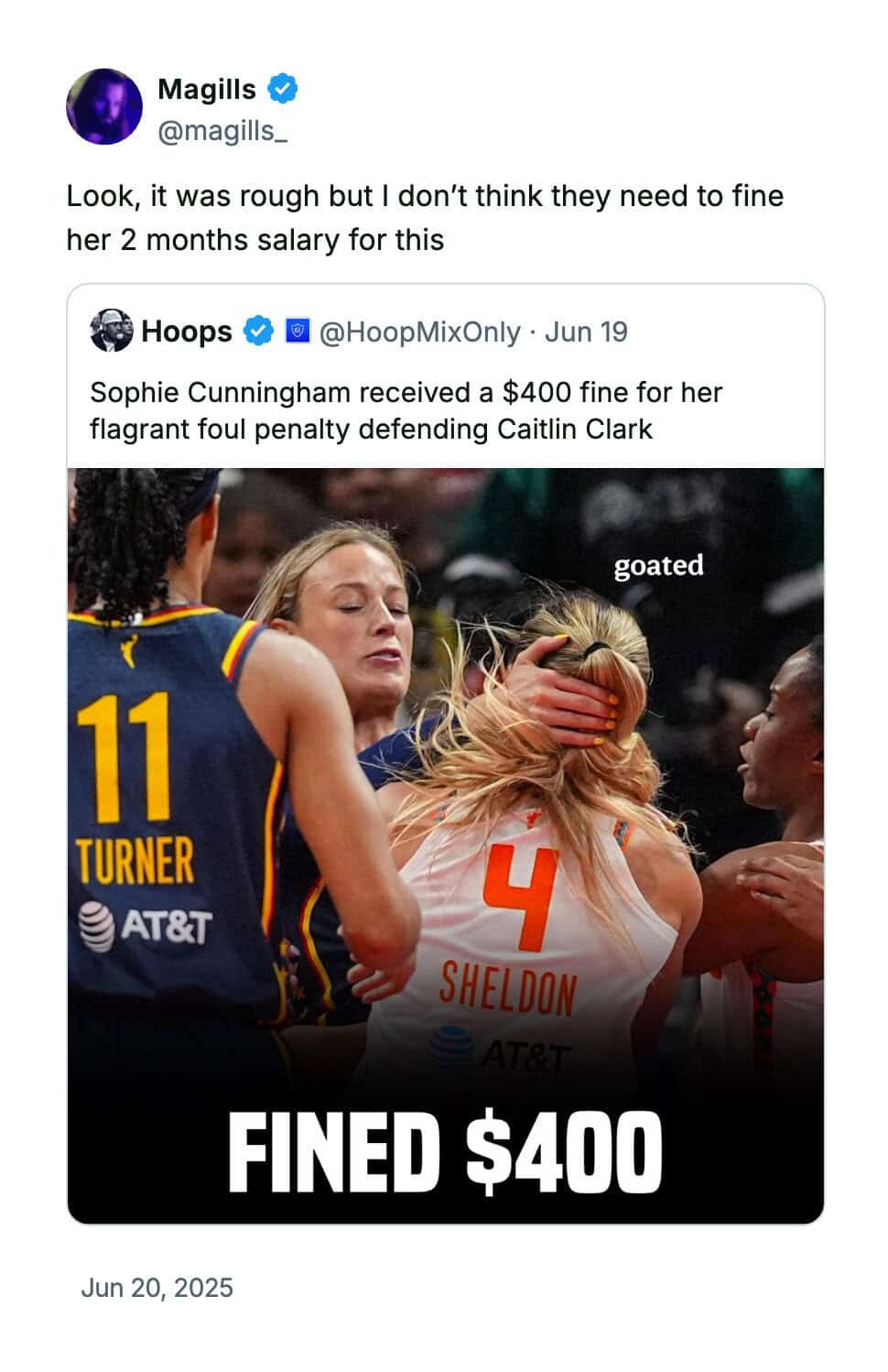Click the Hoops display name
This screenshot has height=1372, width=888.
pyautogui.click(x=187, y=332)
